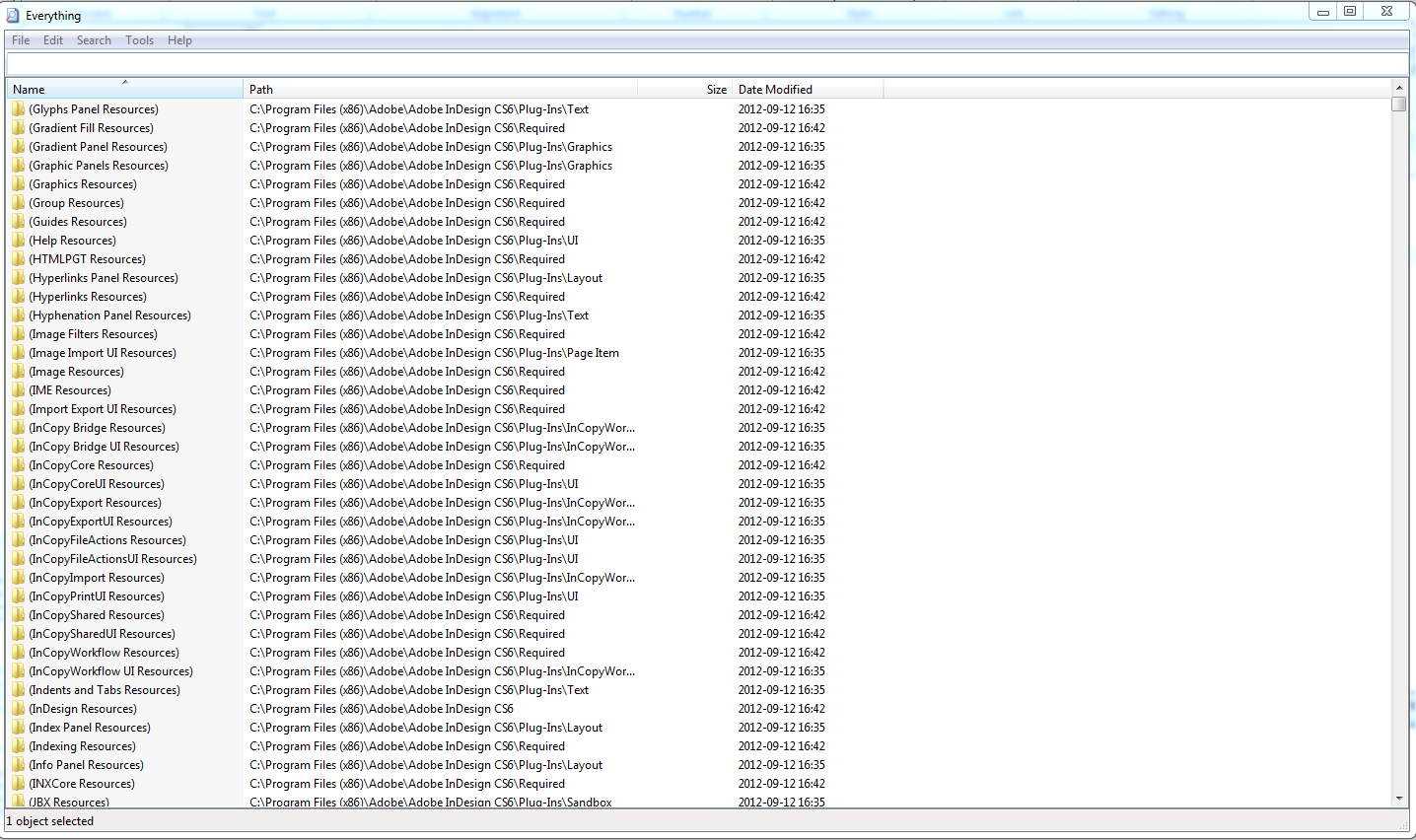Viewport: 1416px width, 840px height.
Task: Click folder icon of (Import Export UI Resources)
Action: (19, 409)
